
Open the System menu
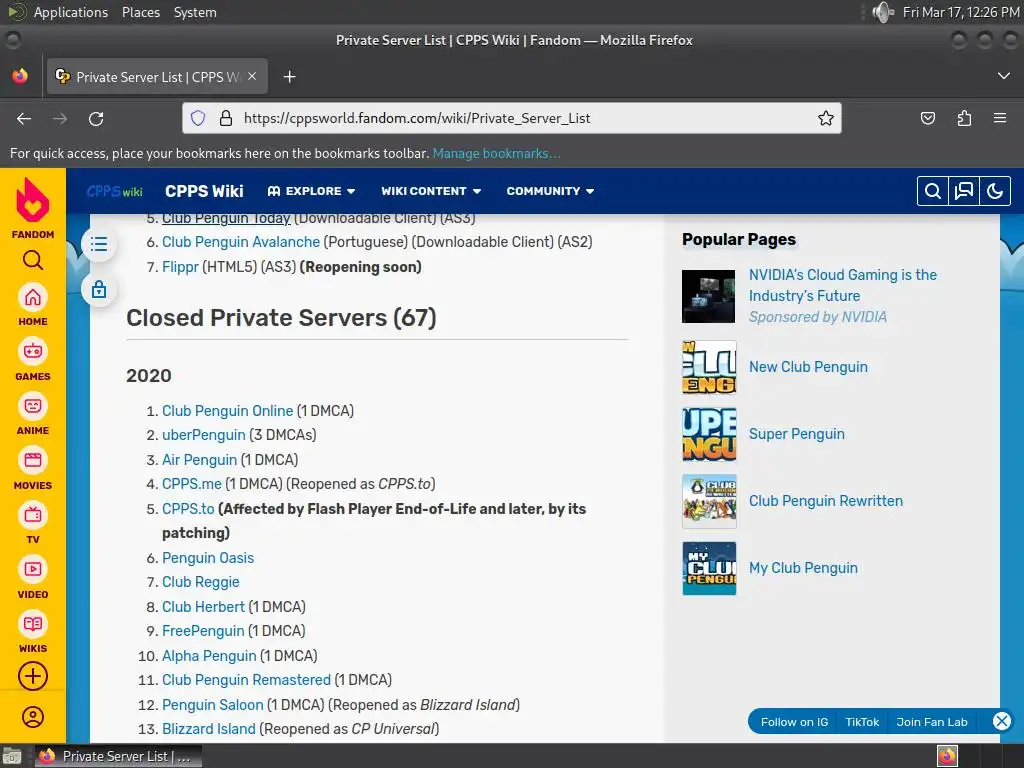click(195, 12)
